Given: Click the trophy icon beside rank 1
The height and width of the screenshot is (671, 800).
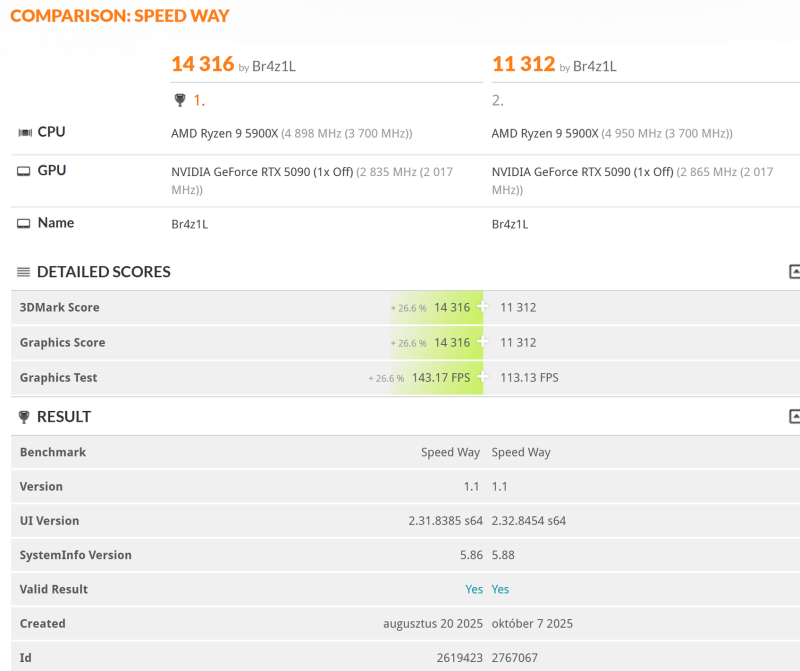Looking at the screenshot, I should coord(180,100).
